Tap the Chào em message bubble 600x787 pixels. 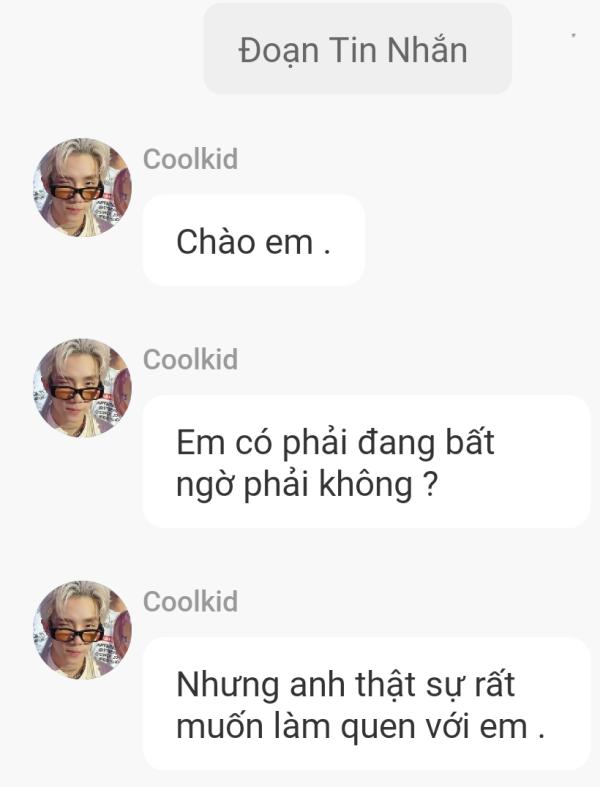point(254,240)
